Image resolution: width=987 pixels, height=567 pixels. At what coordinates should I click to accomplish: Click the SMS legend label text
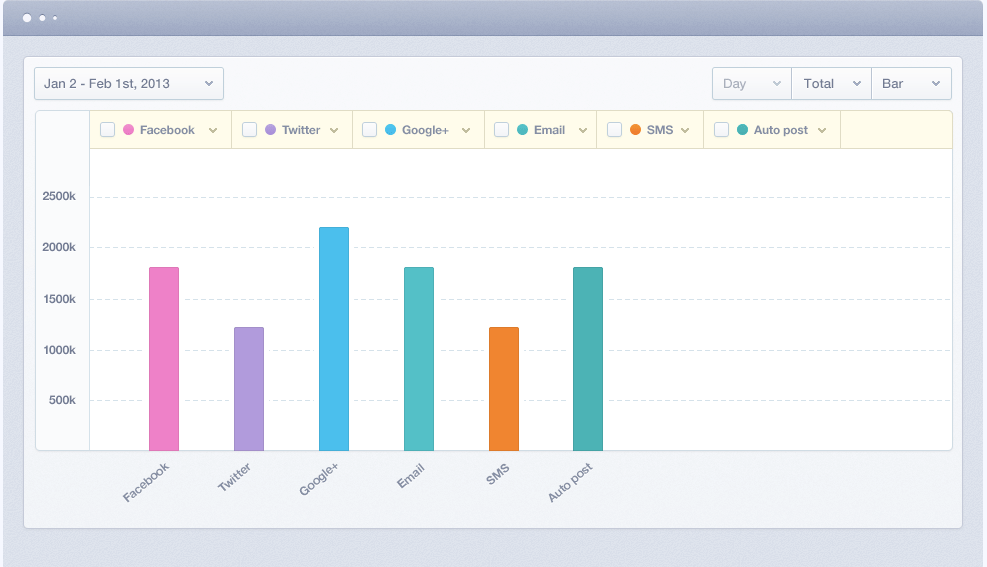[660, 130]
